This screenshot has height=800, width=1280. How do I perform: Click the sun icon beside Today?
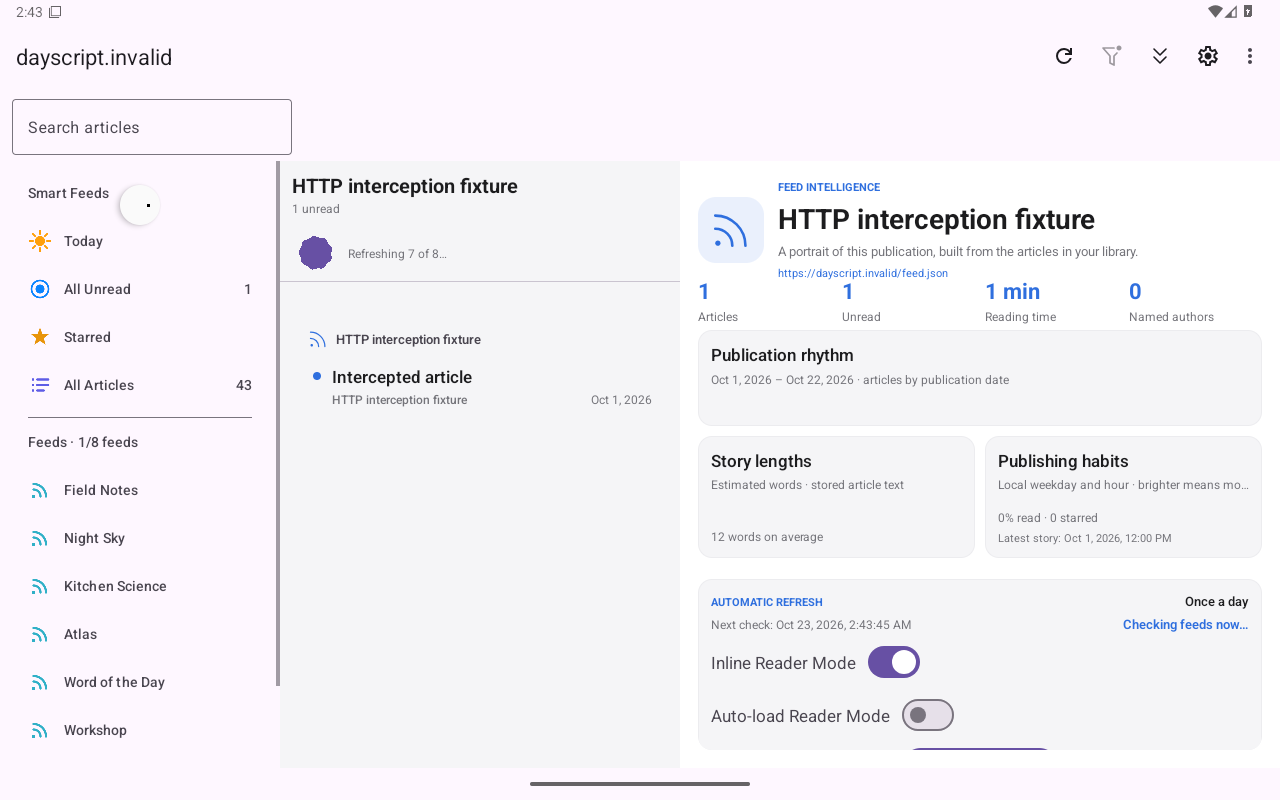point(40,241)
